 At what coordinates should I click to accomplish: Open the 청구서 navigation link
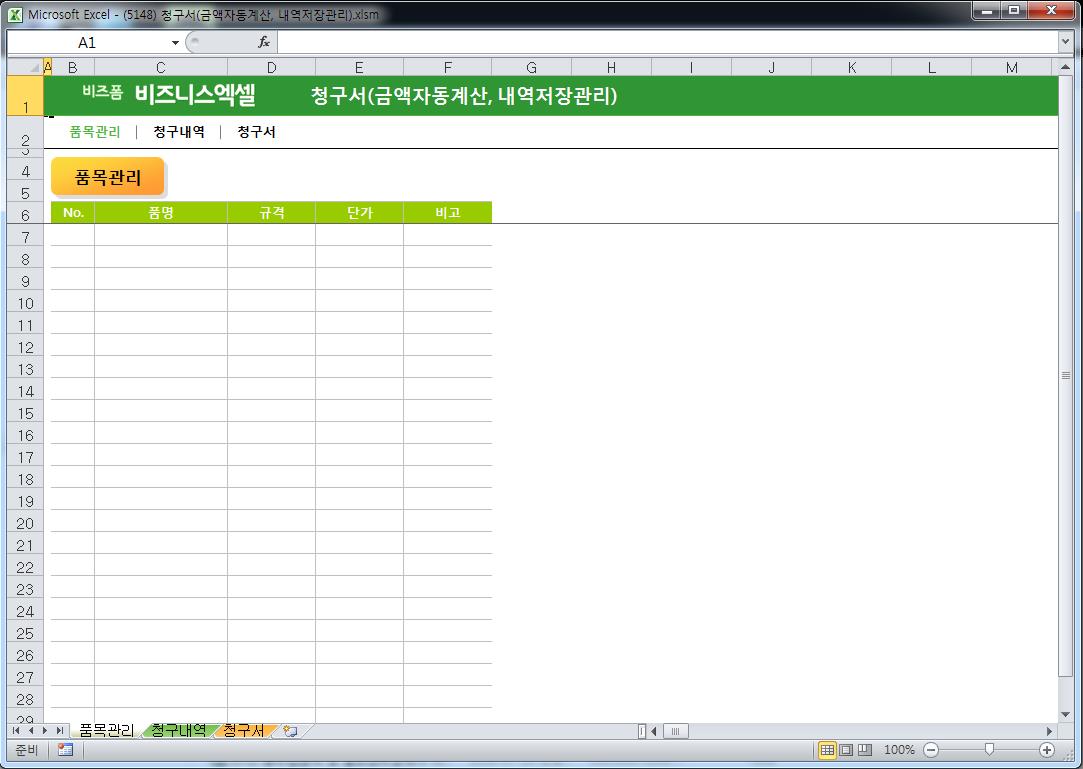tap(256, 132)
